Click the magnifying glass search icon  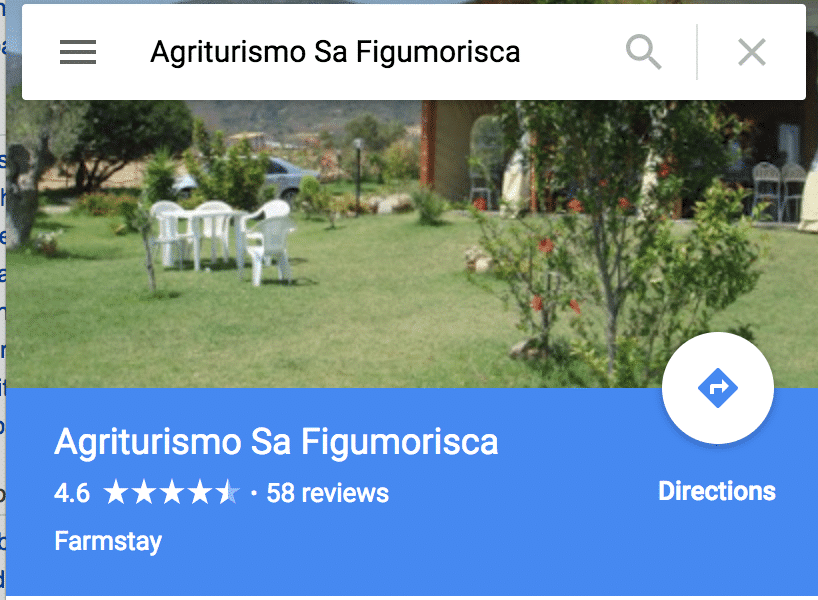pyautogui.click(x=643, y=52)
